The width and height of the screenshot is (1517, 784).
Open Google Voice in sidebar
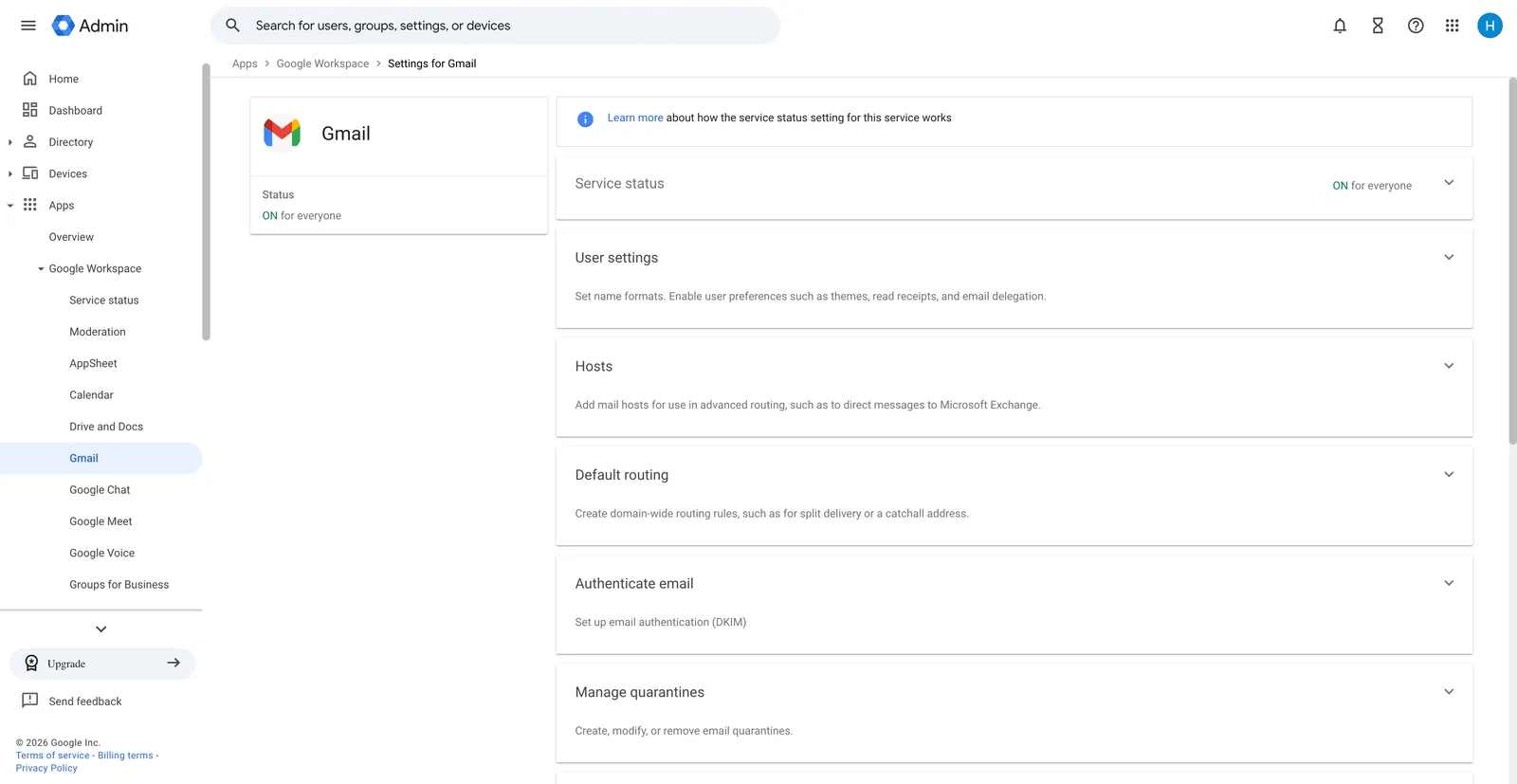pyautogui.click(x=101, y=553)
